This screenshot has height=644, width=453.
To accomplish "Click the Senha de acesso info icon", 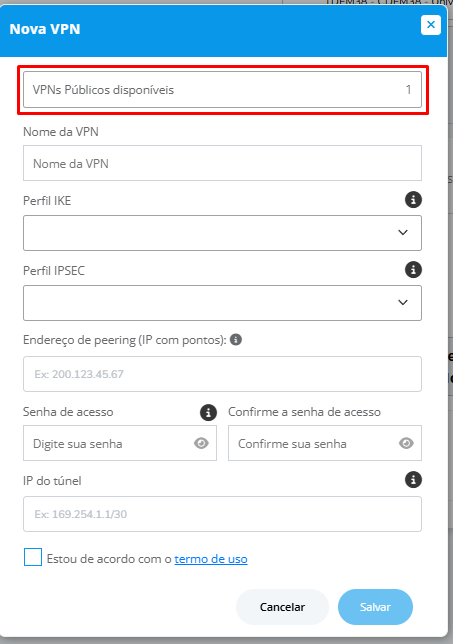I will (x=208, y=412).
